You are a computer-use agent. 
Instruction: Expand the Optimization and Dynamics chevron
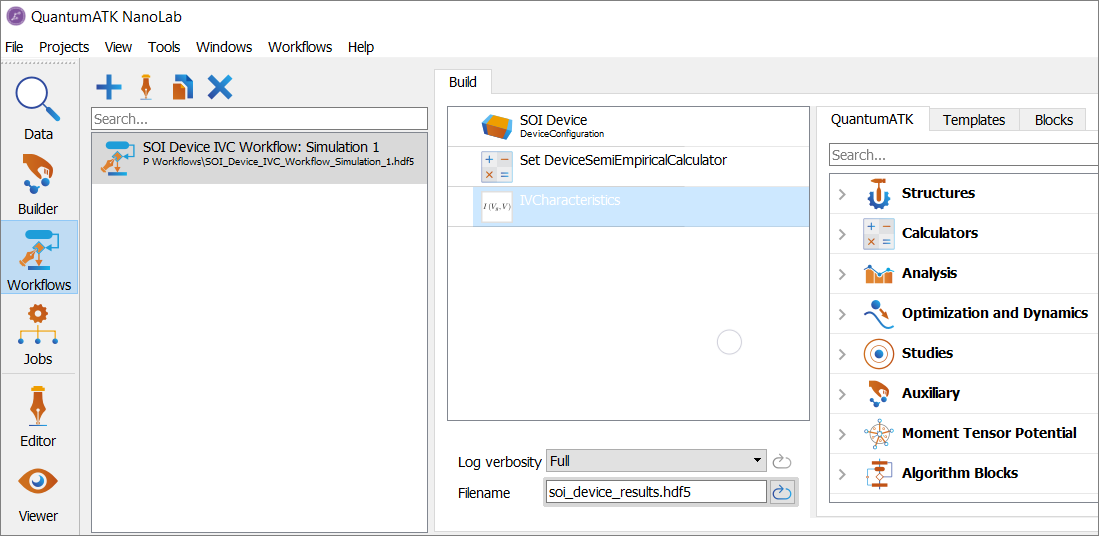coord(842,314)
